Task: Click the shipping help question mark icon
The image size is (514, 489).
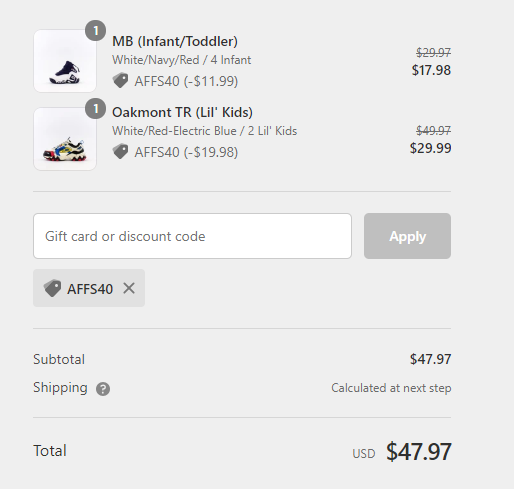Action: (x=103, y=389)
